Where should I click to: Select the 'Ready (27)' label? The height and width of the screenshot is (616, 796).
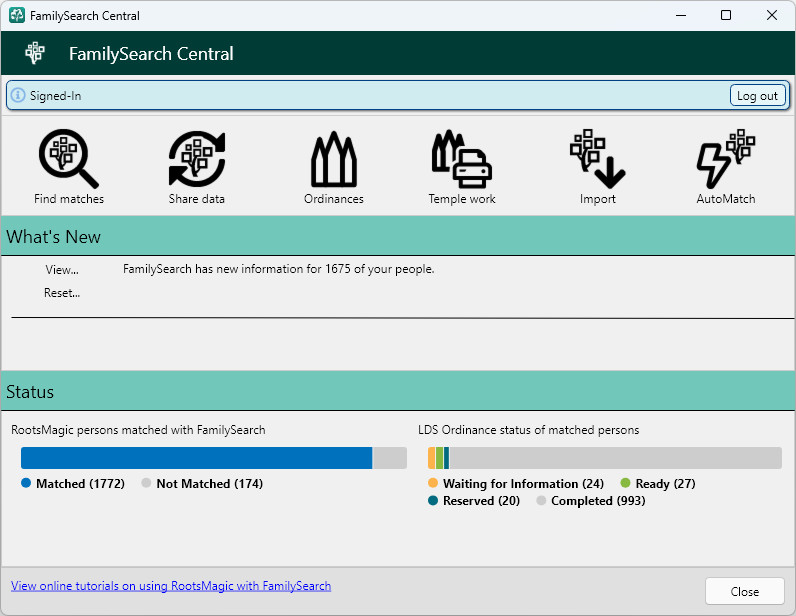coord(666,483)
